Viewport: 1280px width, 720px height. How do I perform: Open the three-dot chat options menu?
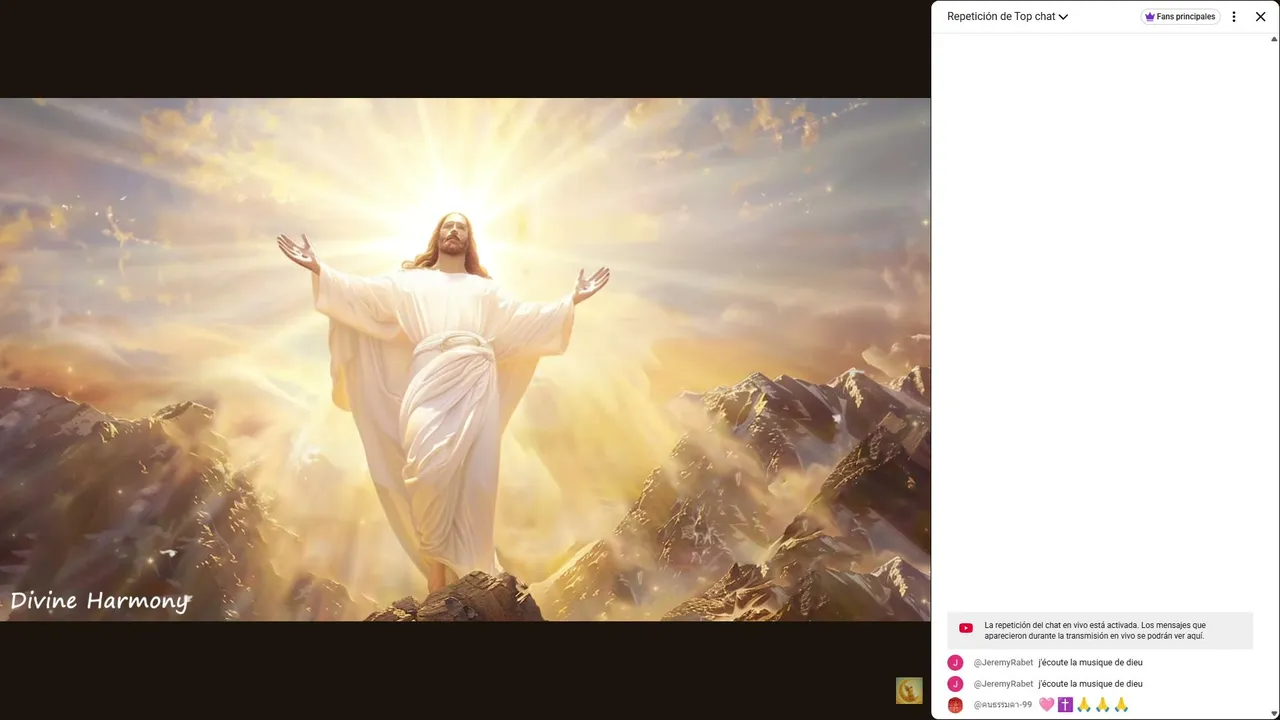click(x=1234, y=17)
